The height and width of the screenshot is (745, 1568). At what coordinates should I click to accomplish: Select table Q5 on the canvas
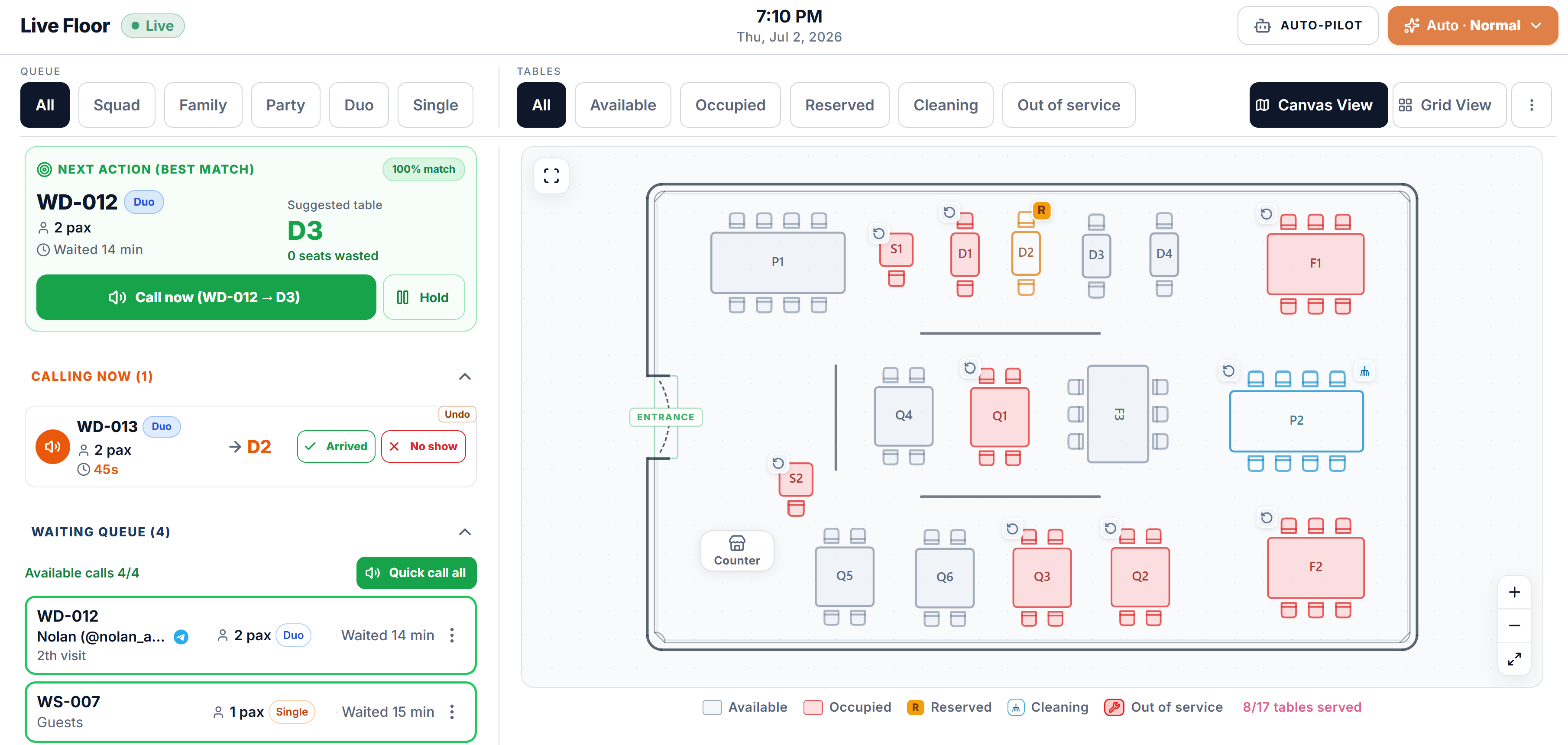coord(844,576)
